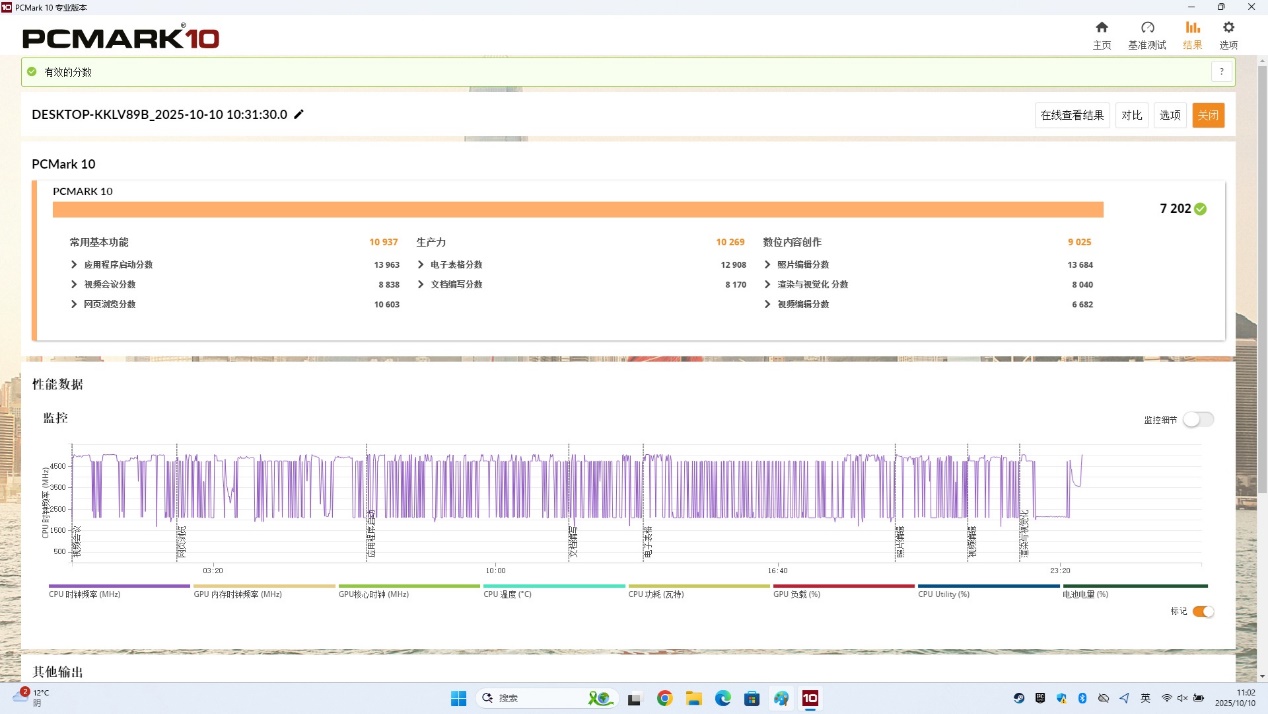Screen dimensions: 1268x714
Task: Expand 应用程序启动分数 score details
Action: tap(75, 265)
